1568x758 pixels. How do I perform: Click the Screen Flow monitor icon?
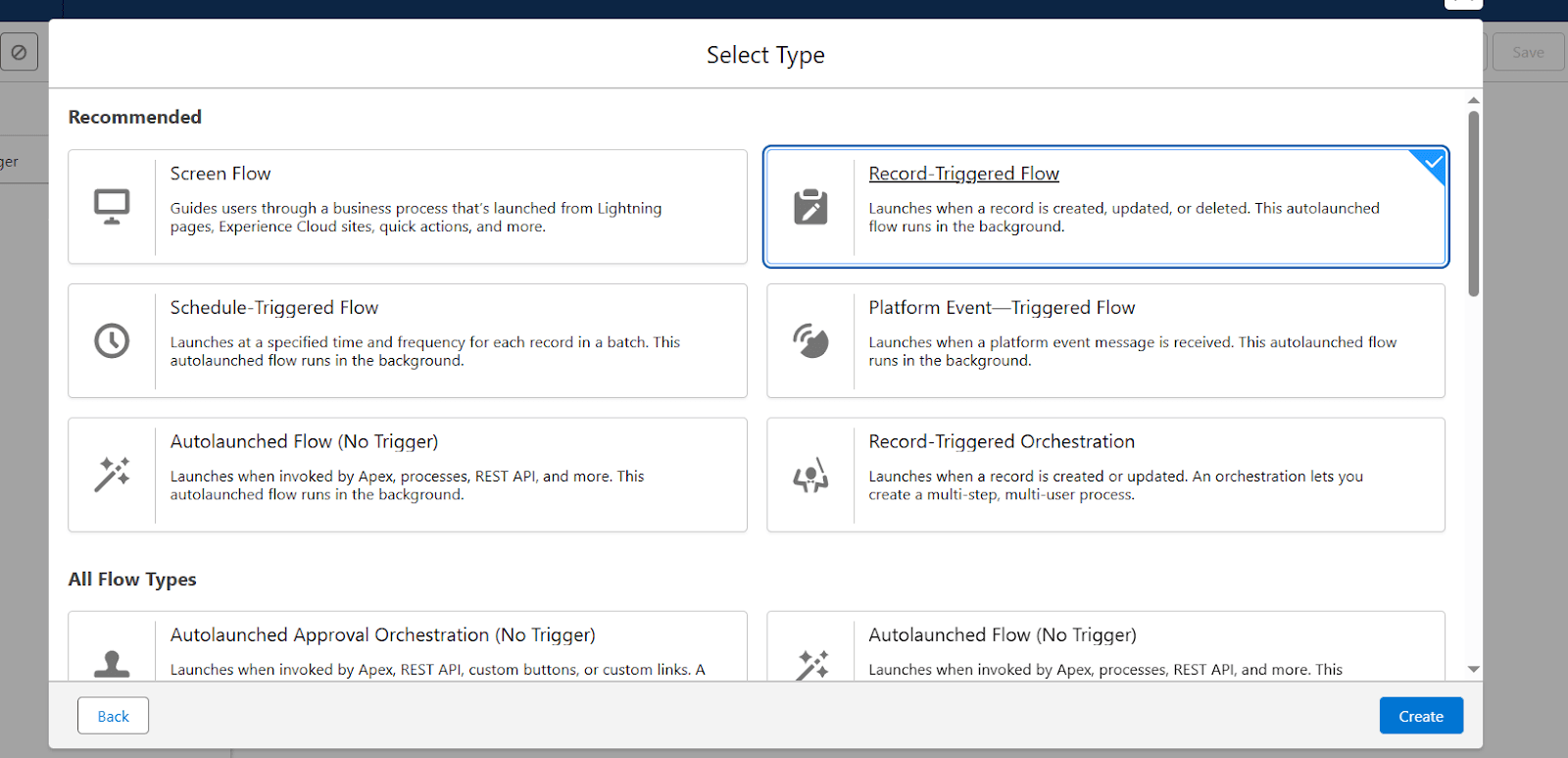pyautogui.click(x=112, y=207)
